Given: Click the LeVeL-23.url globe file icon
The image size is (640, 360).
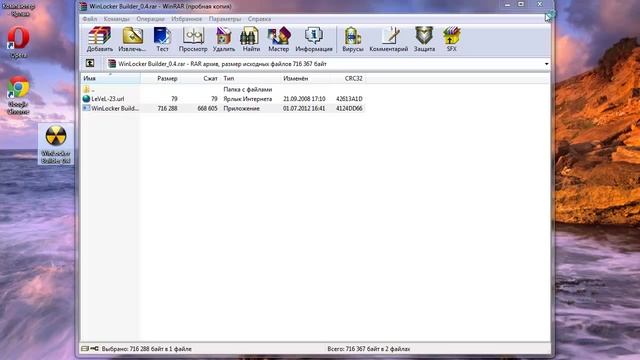Looking at the screenshot, I should coord(86,99).
